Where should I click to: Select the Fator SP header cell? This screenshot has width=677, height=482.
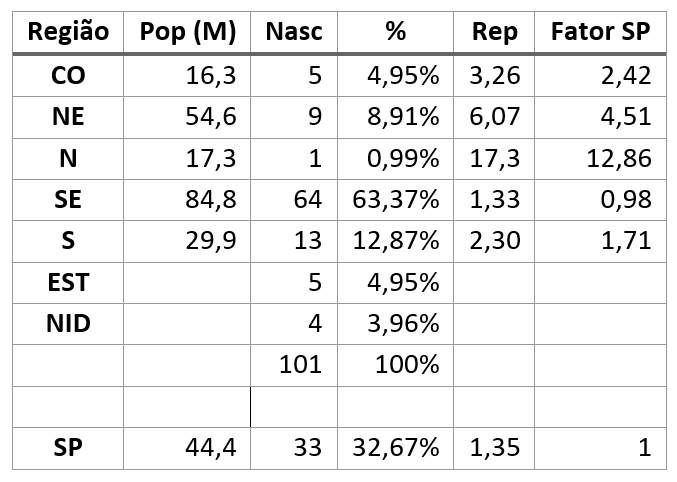point(601,32)
